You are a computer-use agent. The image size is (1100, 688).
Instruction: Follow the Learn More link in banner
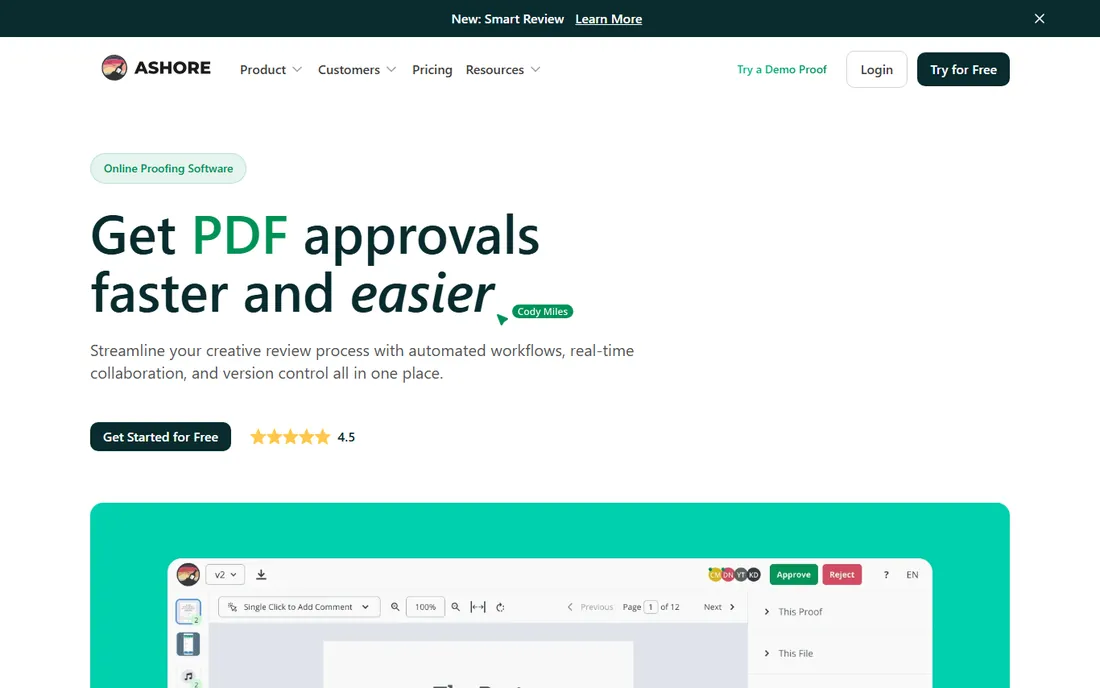click(608, 19)
